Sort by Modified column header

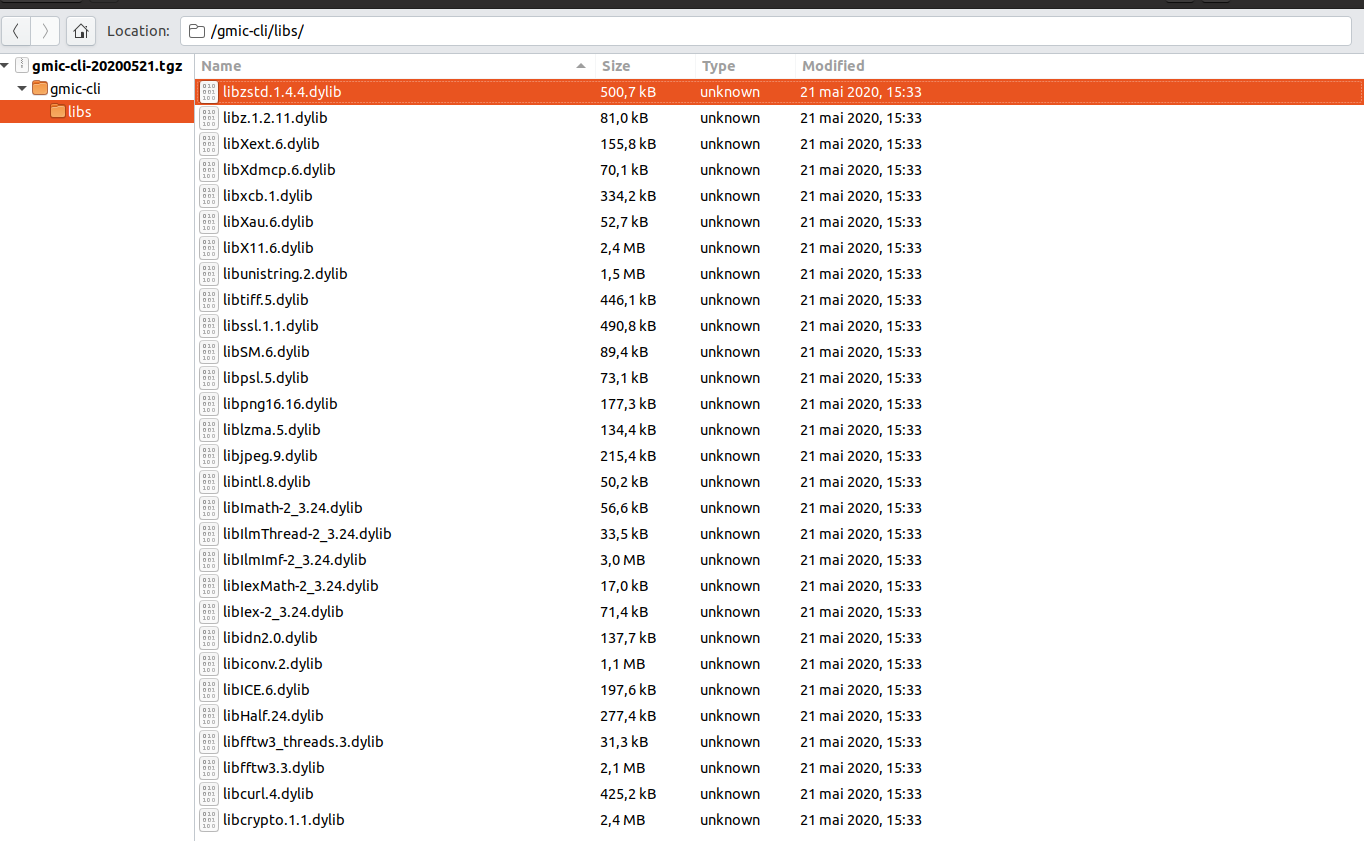point(1079,66)
